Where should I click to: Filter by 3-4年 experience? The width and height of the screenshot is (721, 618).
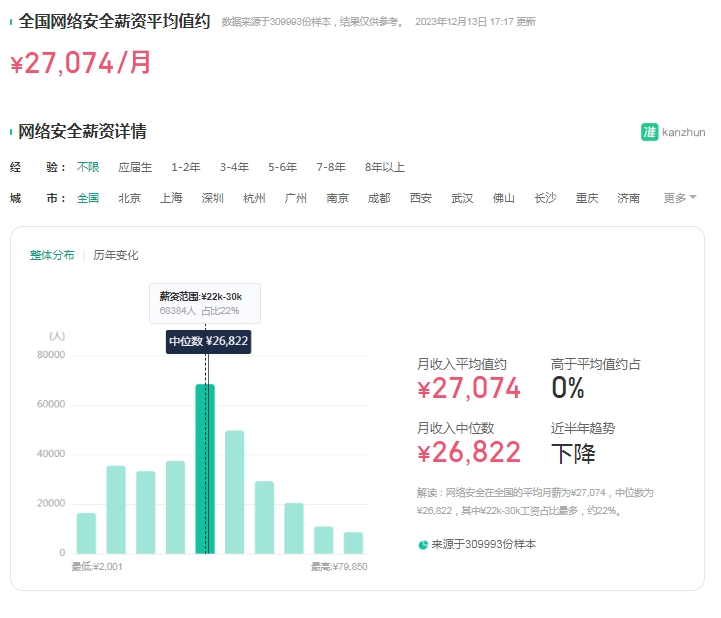tap(234, 167)
